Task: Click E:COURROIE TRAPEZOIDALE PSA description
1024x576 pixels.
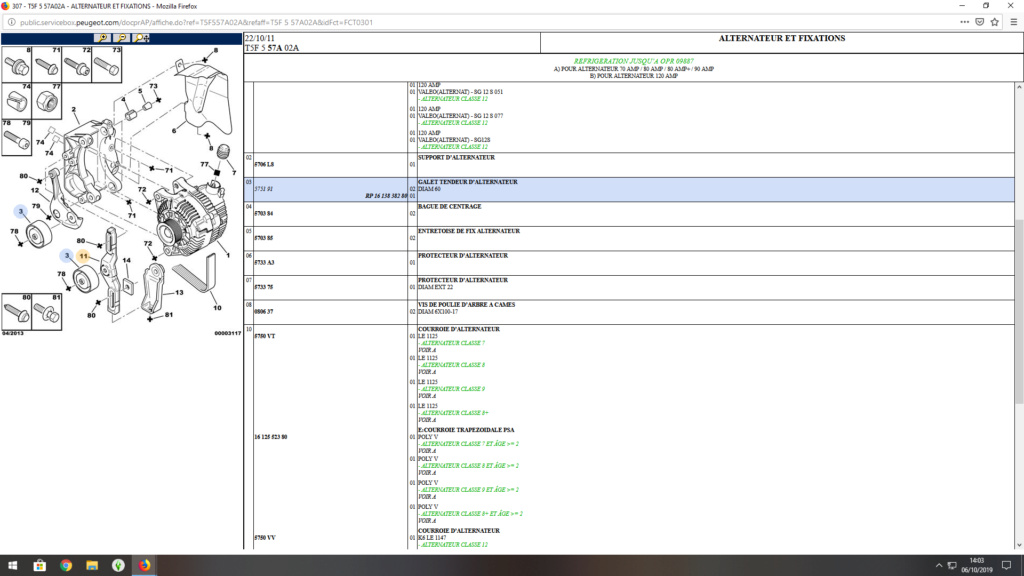Action: (x=466, y=430)
